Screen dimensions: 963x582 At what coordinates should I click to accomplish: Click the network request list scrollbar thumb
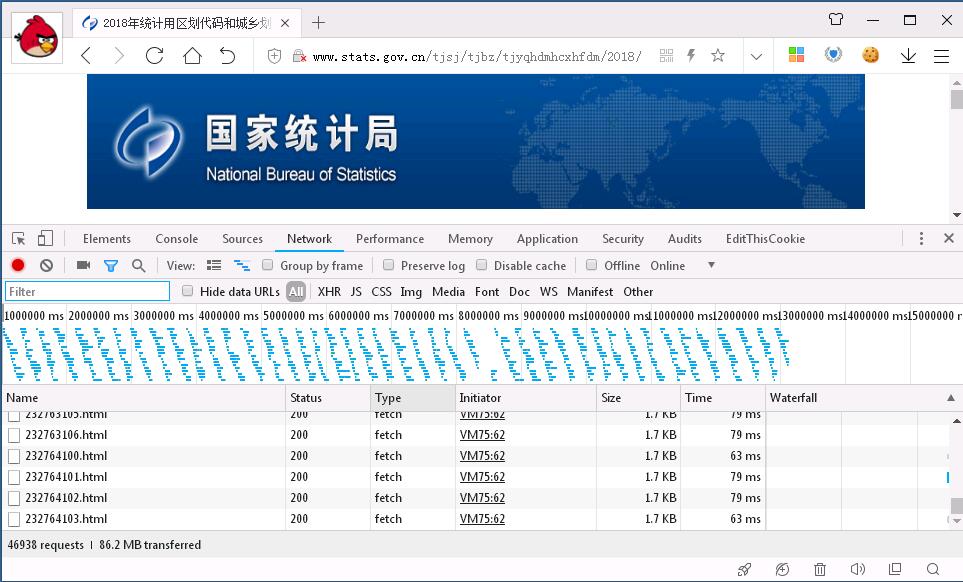[x=957, y=505]
